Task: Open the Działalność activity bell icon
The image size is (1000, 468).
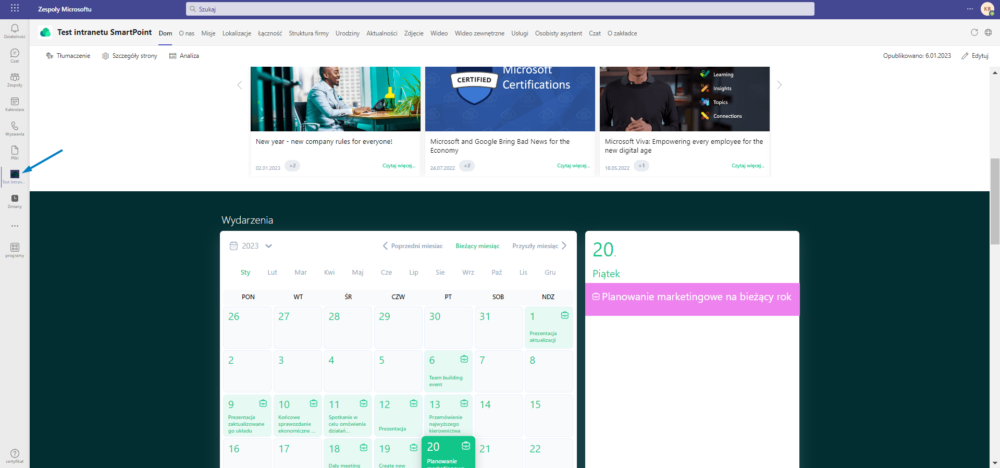Action: (x=14, y=29)
